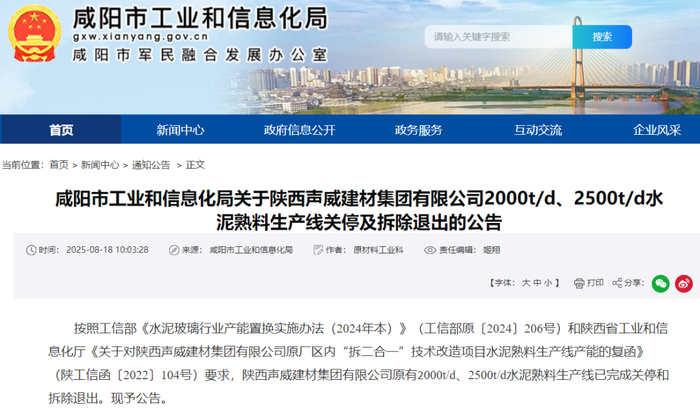Click the edit icon beside 作者
This screenshot has height=409, width=700.
tap(318, 250)
